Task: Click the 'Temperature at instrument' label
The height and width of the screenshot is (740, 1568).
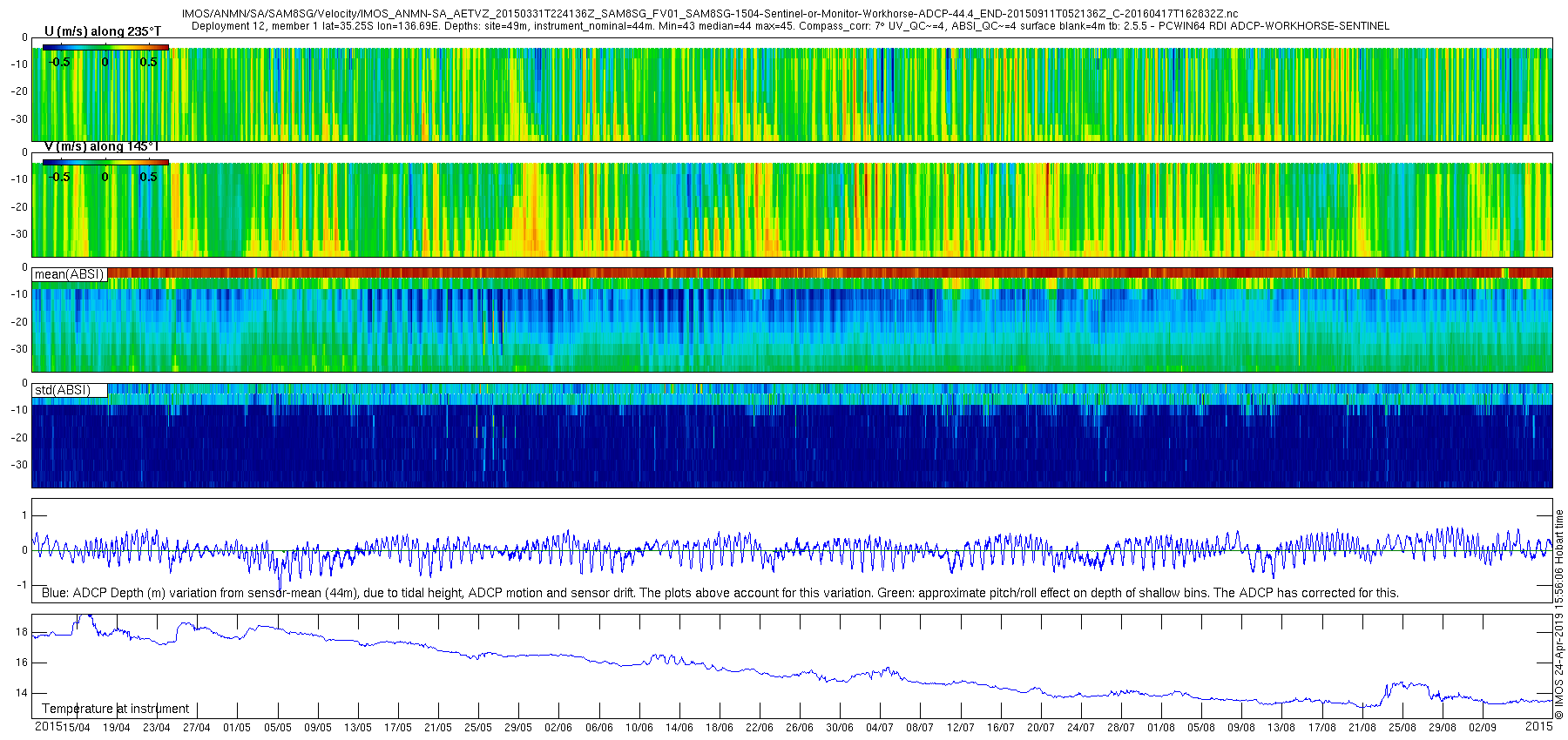Action: (116, 709)
